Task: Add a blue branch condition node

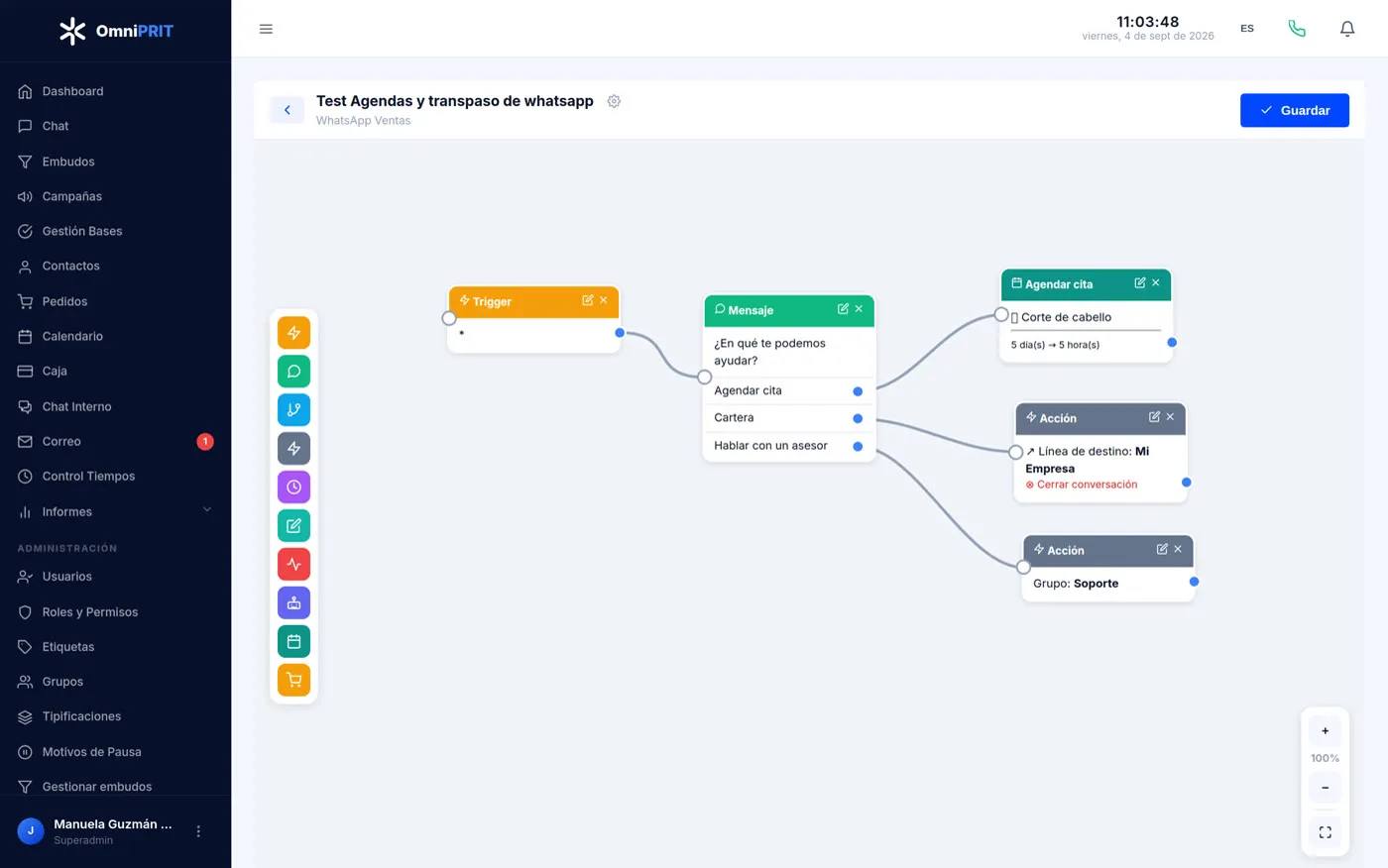Action: (293, 410)
